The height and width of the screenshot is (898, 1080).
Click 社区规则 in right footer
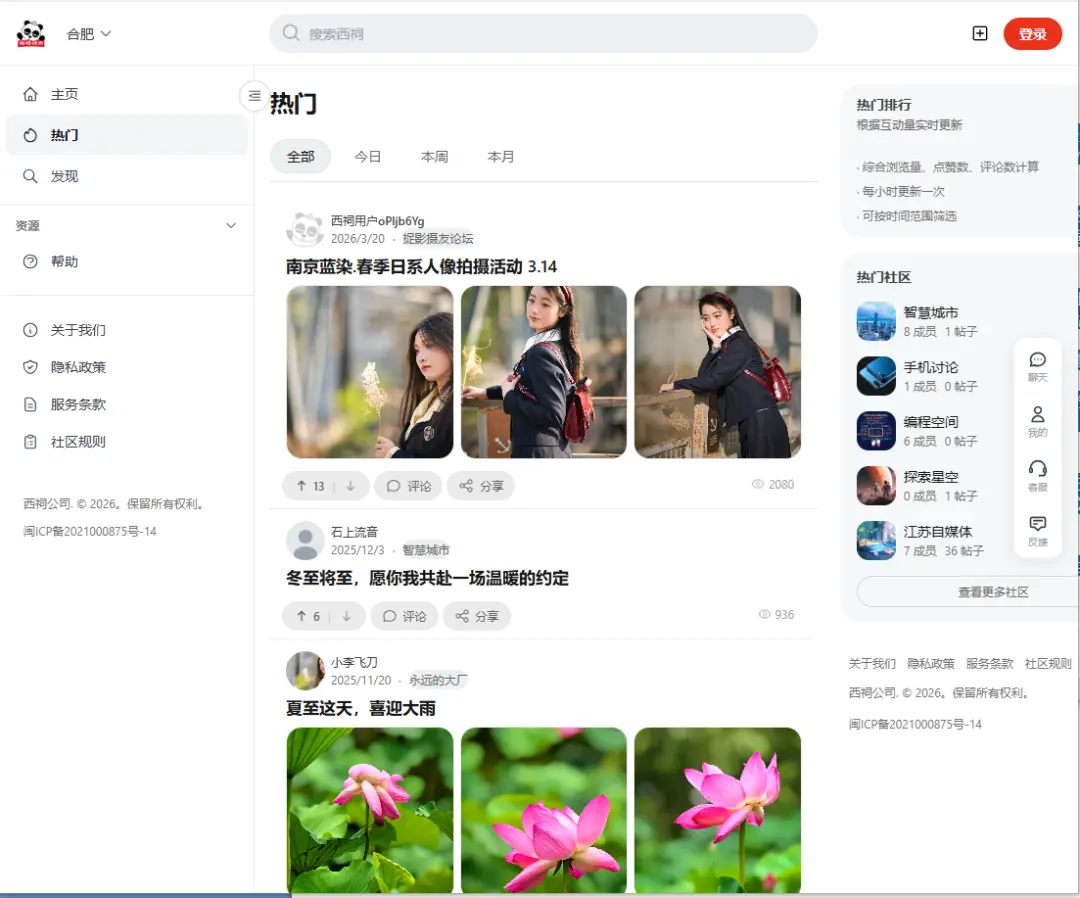1048,664
